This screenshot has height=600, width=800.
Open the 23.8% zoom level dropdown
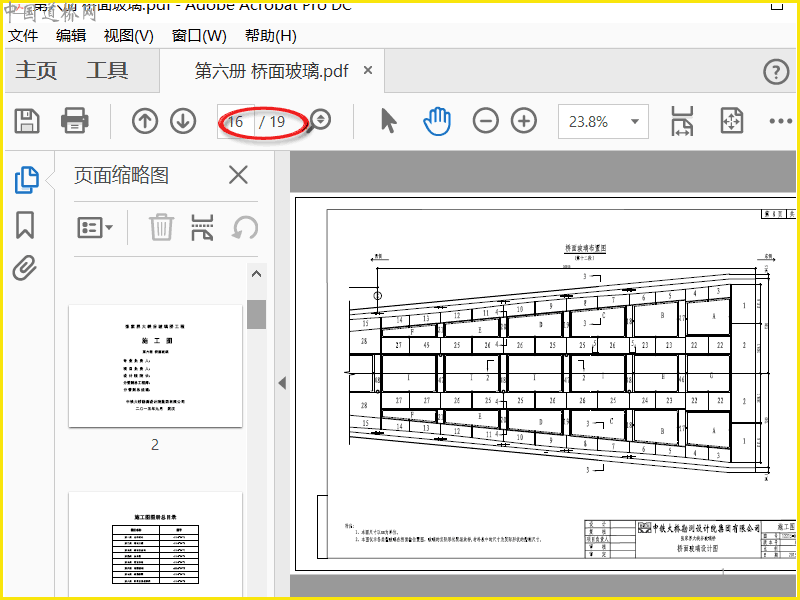pos(603,121)
